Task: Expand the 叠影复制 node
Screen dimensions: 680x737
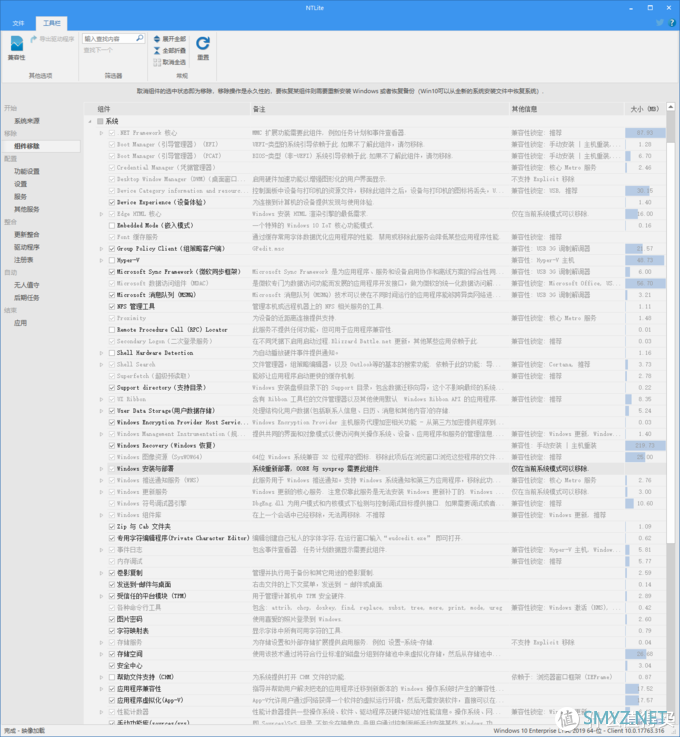Action: point(101,573)
